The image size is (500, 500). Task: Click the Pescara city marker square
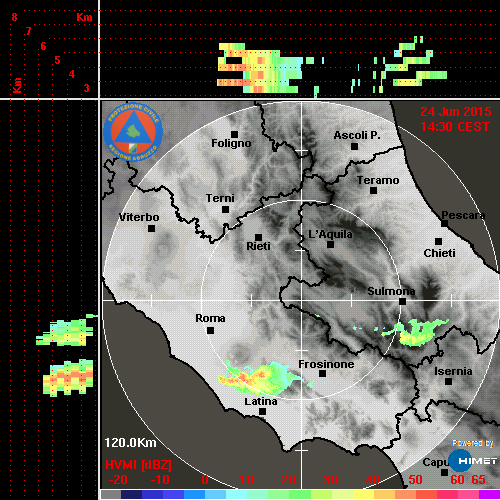[444, 224]
